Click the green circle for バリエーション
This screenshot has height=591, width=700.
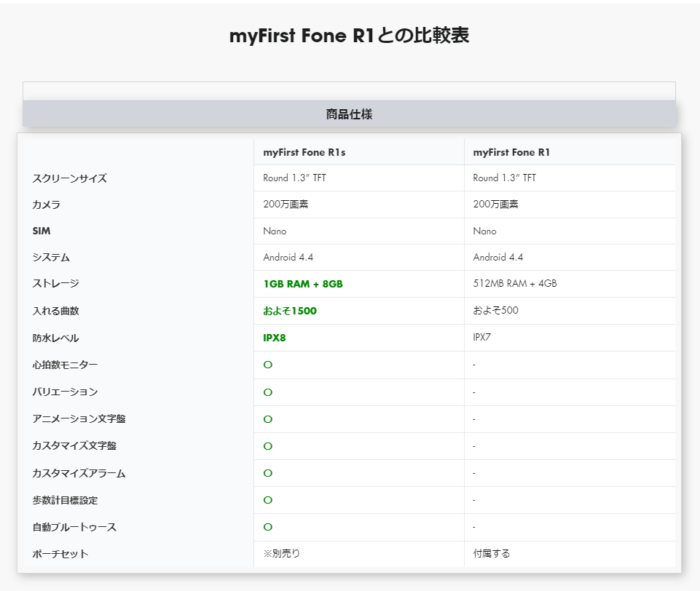point(268,392)
